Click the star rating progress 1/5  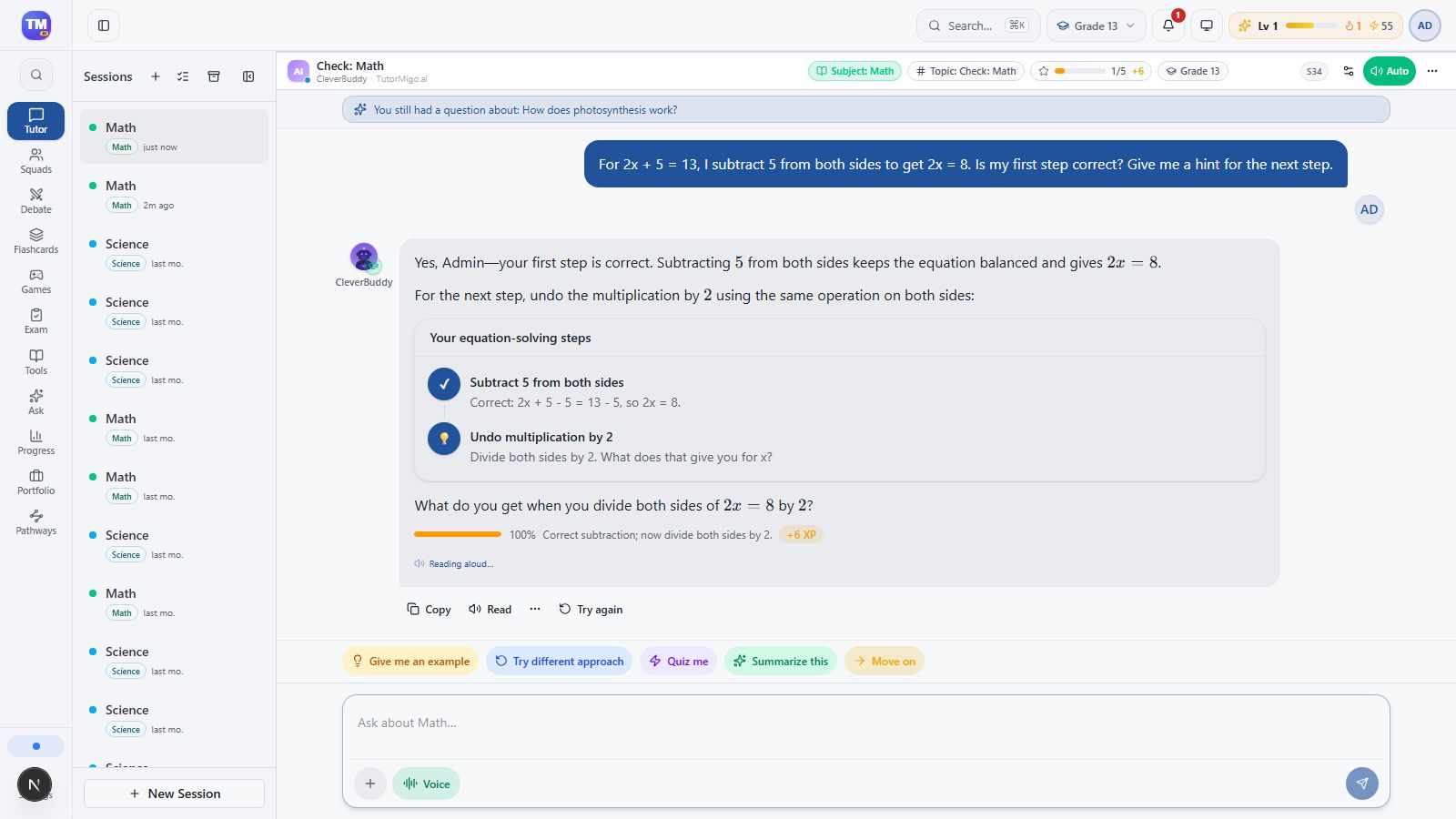[x=1091, y=71]
